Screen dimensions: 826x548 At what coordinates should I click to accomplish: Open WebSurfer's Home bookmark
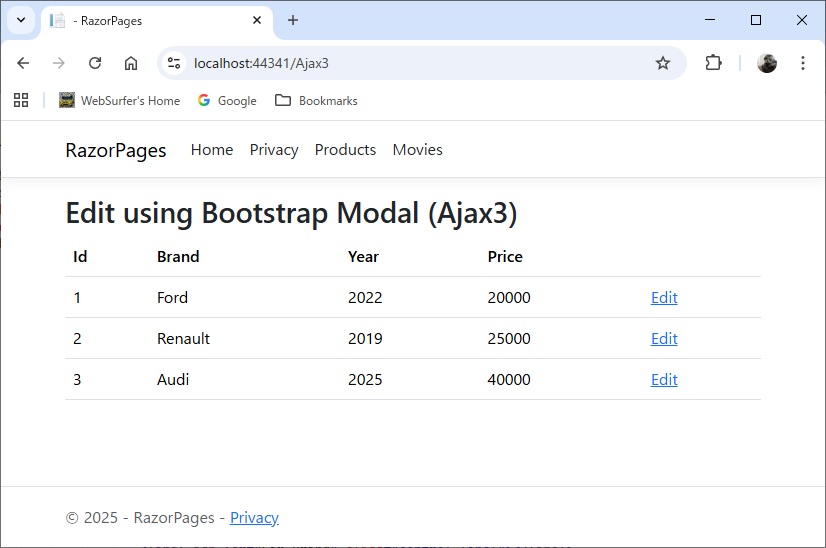click(x=120, y=100)
